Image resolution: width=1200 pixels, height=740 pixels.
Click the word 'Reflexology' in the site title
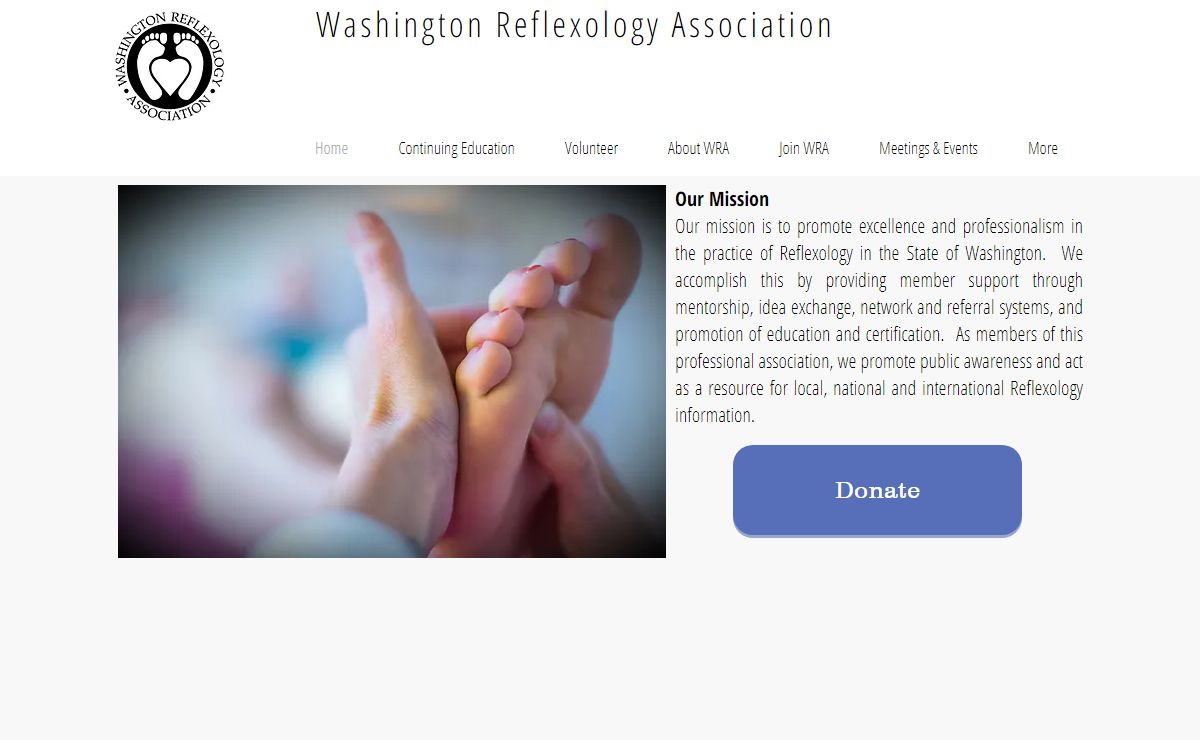point(577,25)
